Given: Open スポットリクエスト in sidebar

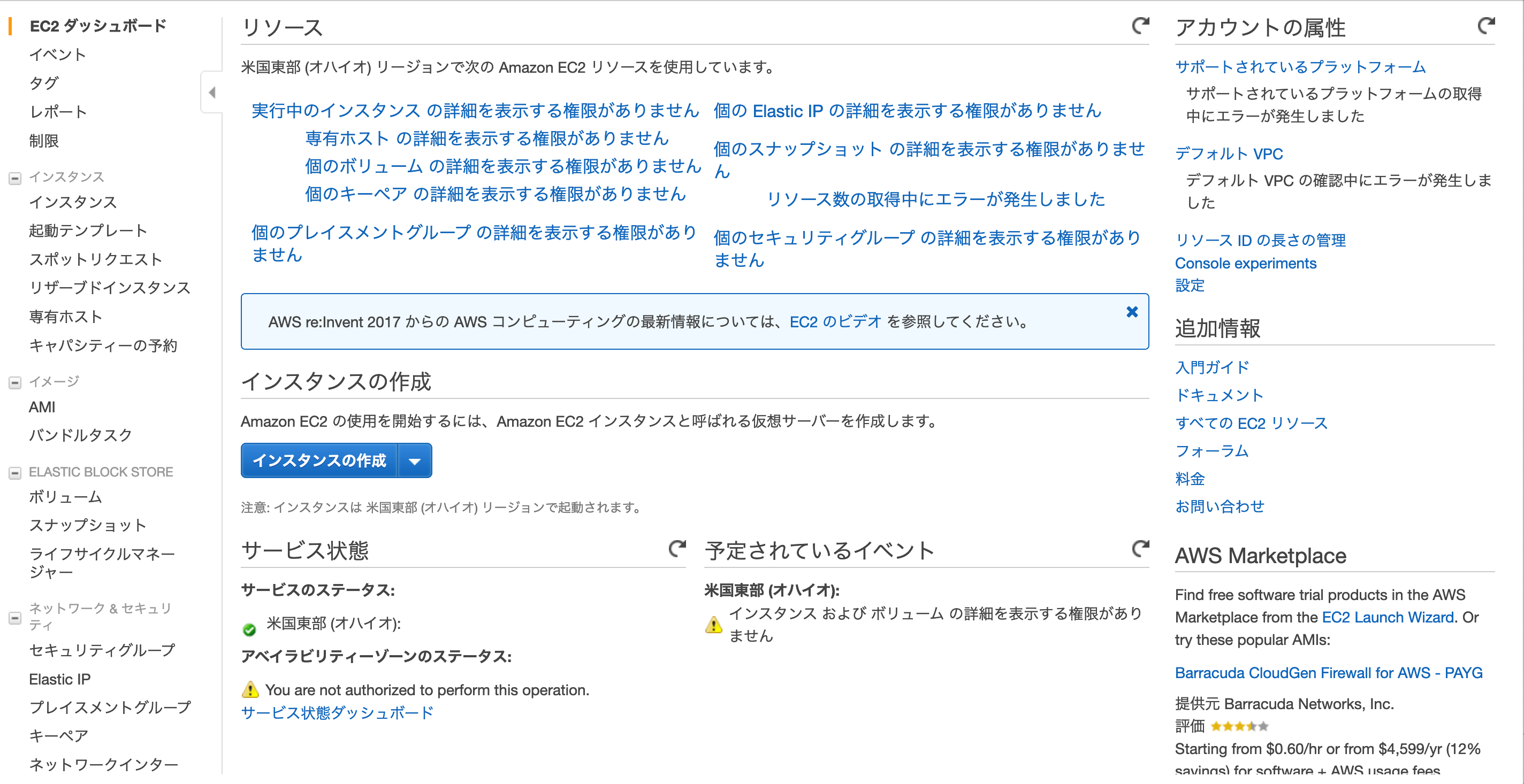Looking at the screenshot, I should pyautogui.click(x=95, y=259).
